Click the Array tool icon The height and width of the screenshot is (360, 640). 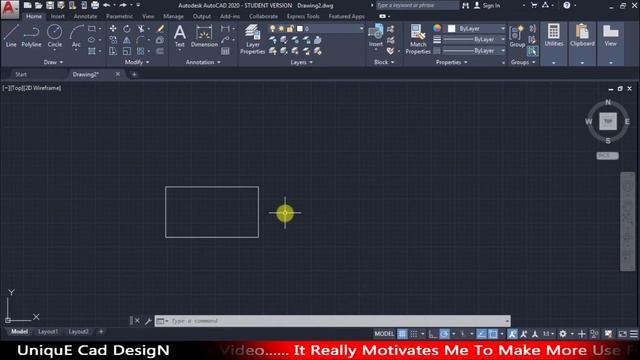(141, 51)
